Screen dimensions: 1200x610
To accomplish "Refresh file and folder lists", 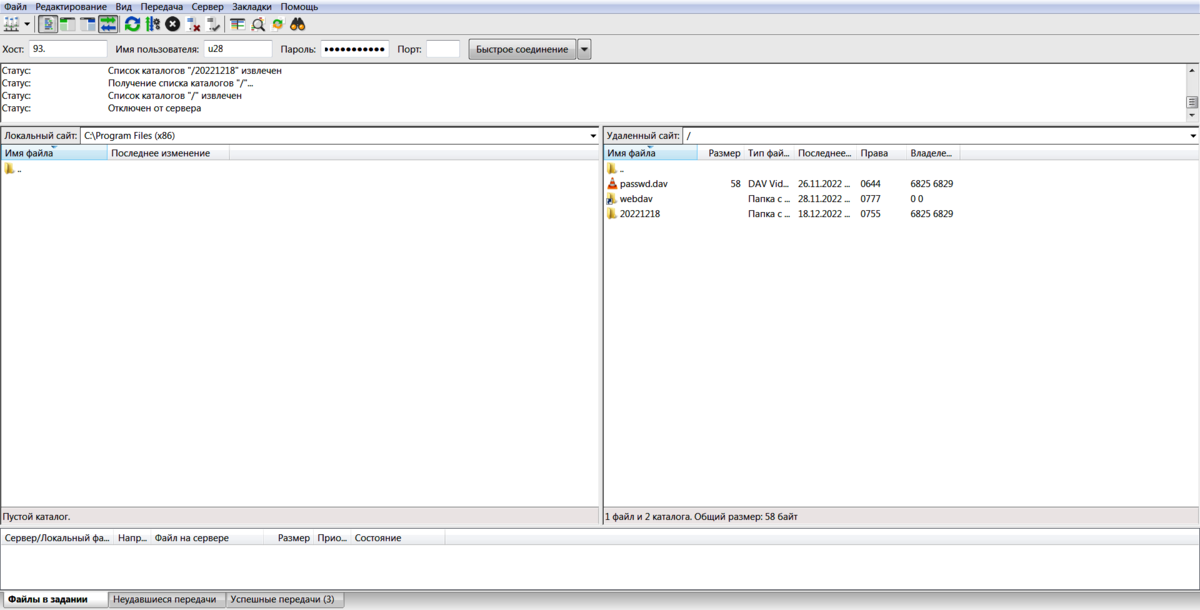I will pos(132,24).
